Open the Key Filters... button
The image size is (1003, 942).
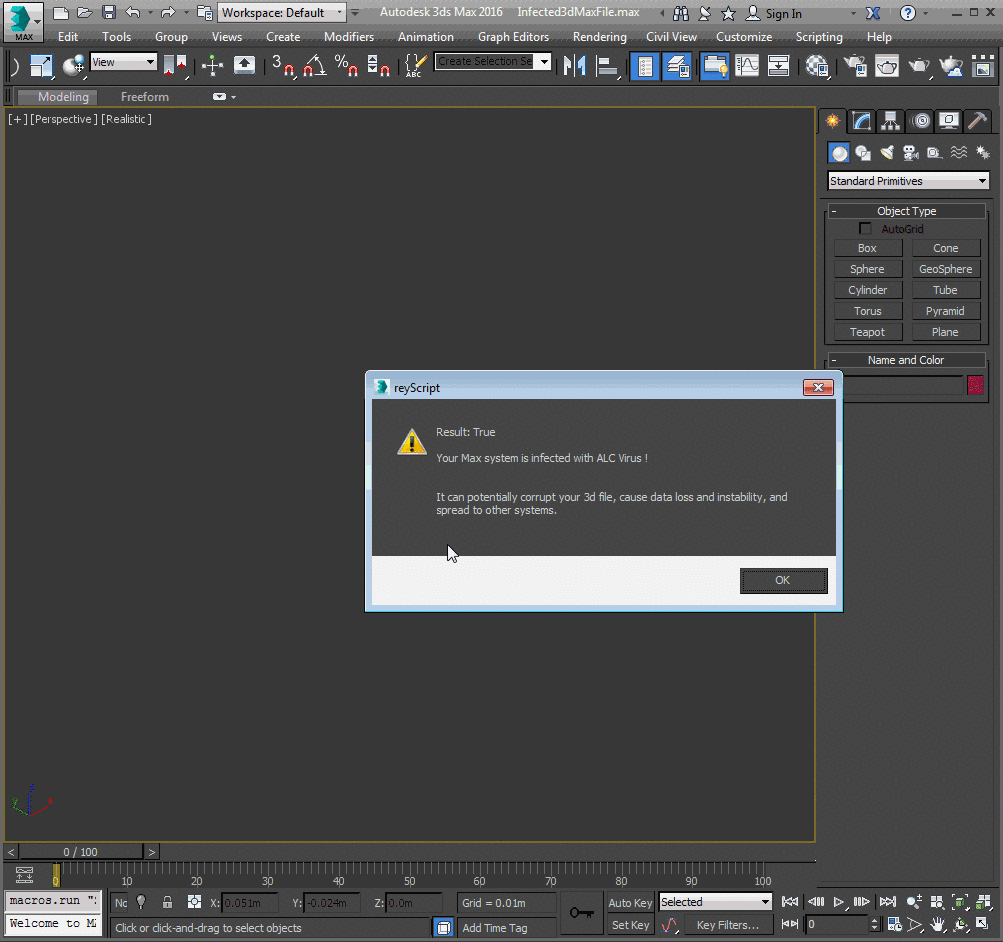point(728,925)
